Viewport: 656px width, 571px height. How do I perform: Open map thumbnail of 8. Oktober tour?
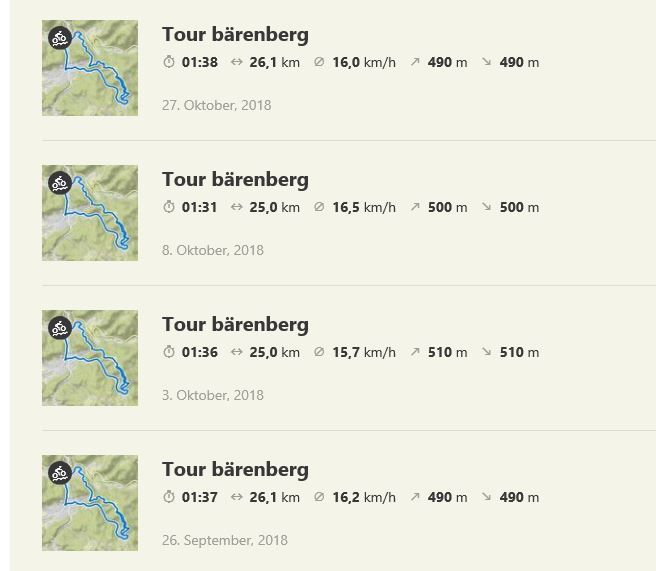90,213
